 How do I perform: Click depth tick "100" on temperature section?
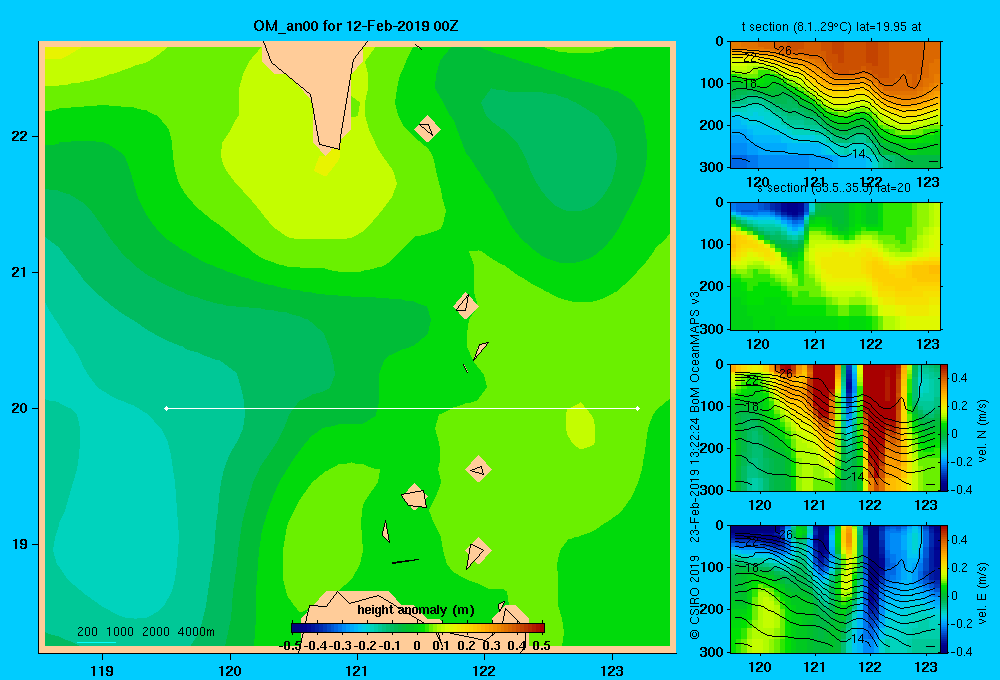[712, 83]
